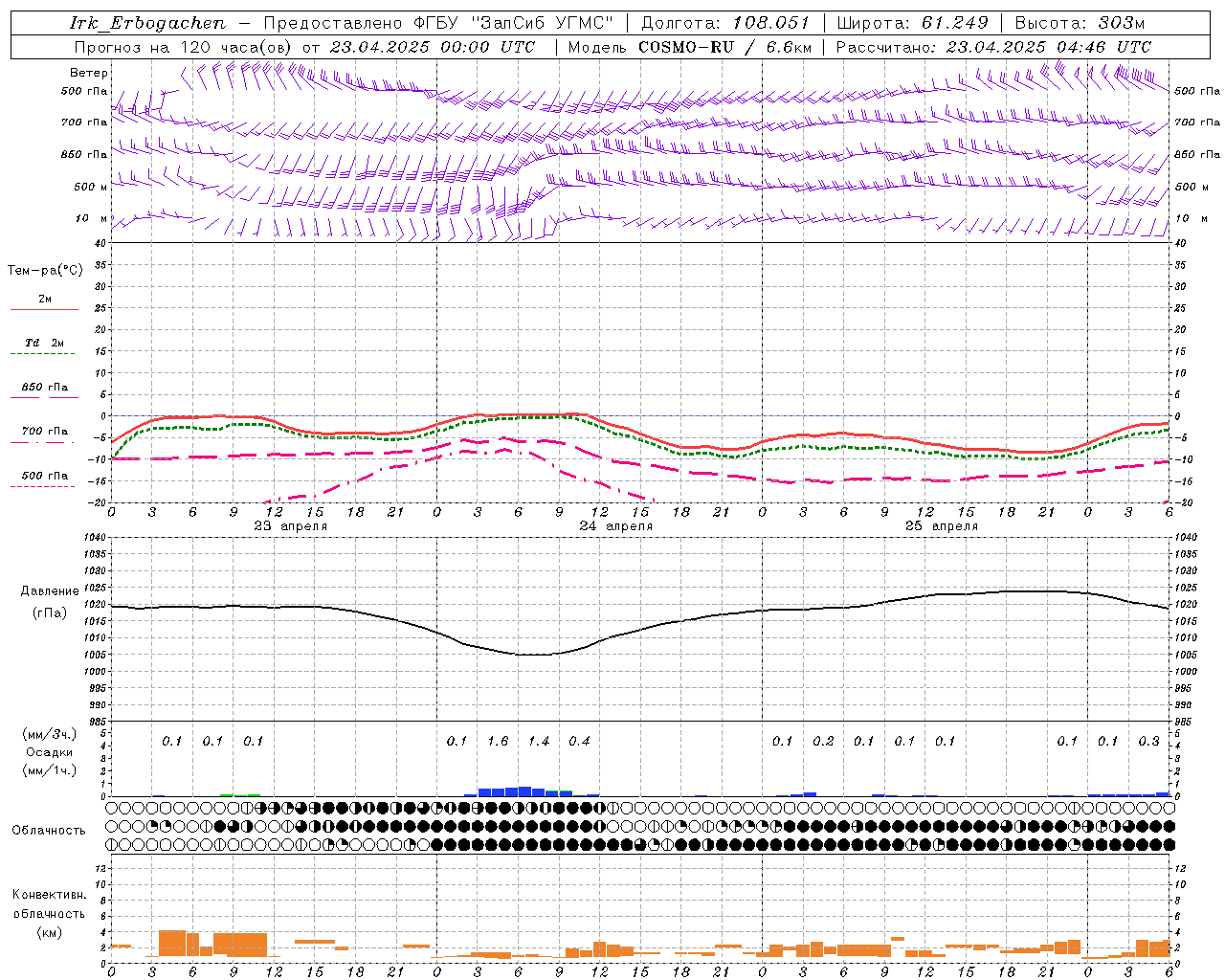The height and width of the screenshot is (980, 1225).
Task: Click the 0.3 precipitation value
Action: (1148, 741)
